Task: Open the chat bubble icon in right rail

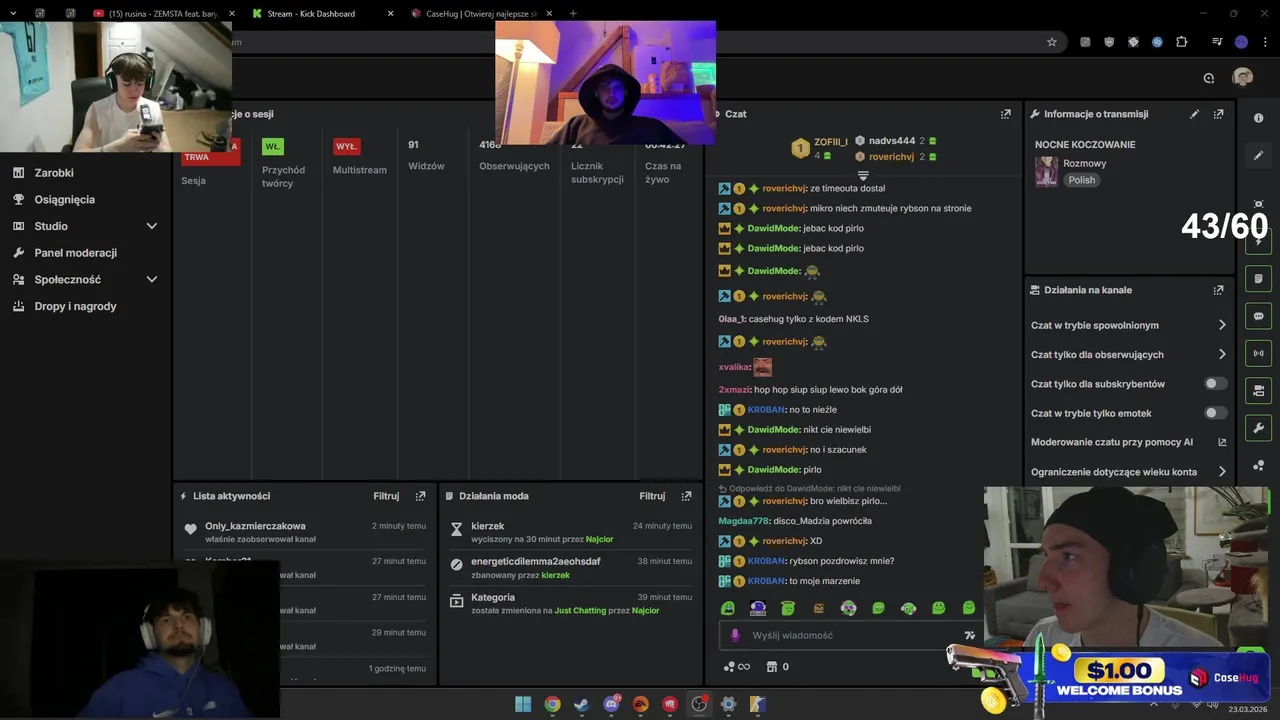Action: tap(1259, 316)
